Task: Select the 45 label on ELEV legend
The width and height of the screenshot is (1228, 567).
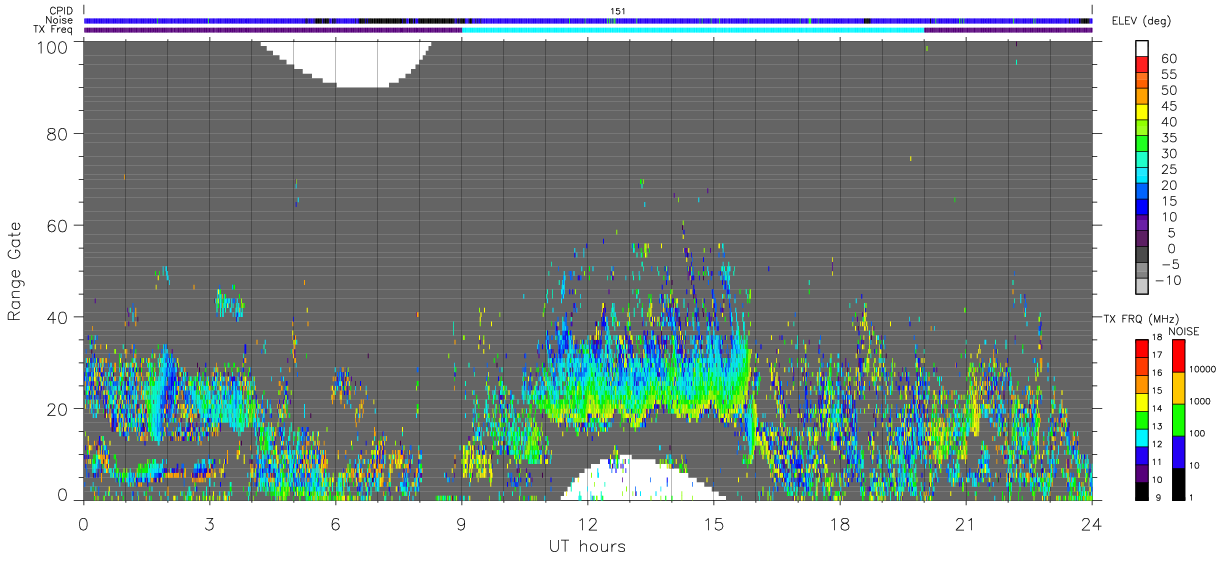Action: [1167, 106]
